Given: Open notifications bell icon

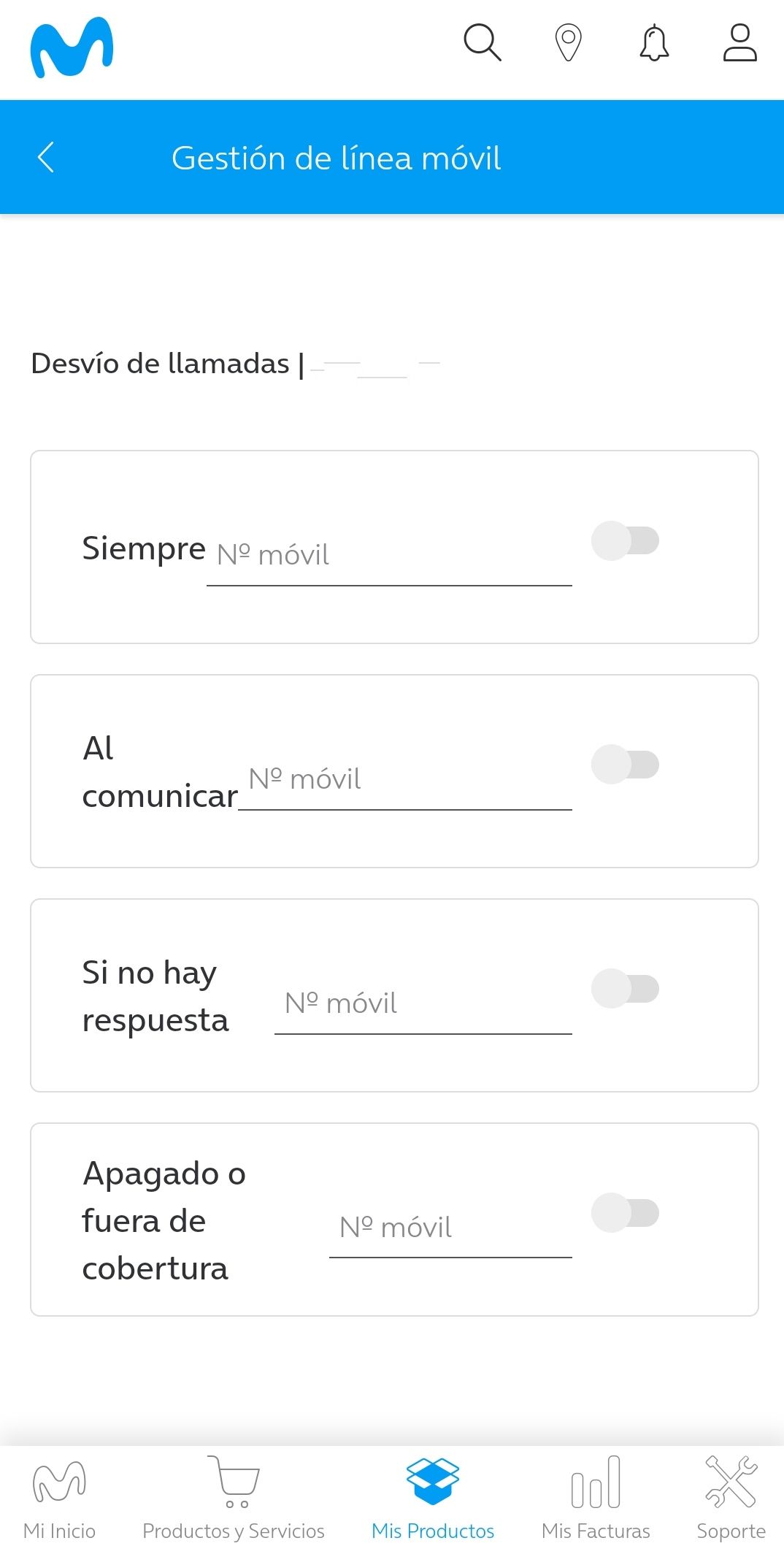Looking at the screenshot, I should point(654,42).
